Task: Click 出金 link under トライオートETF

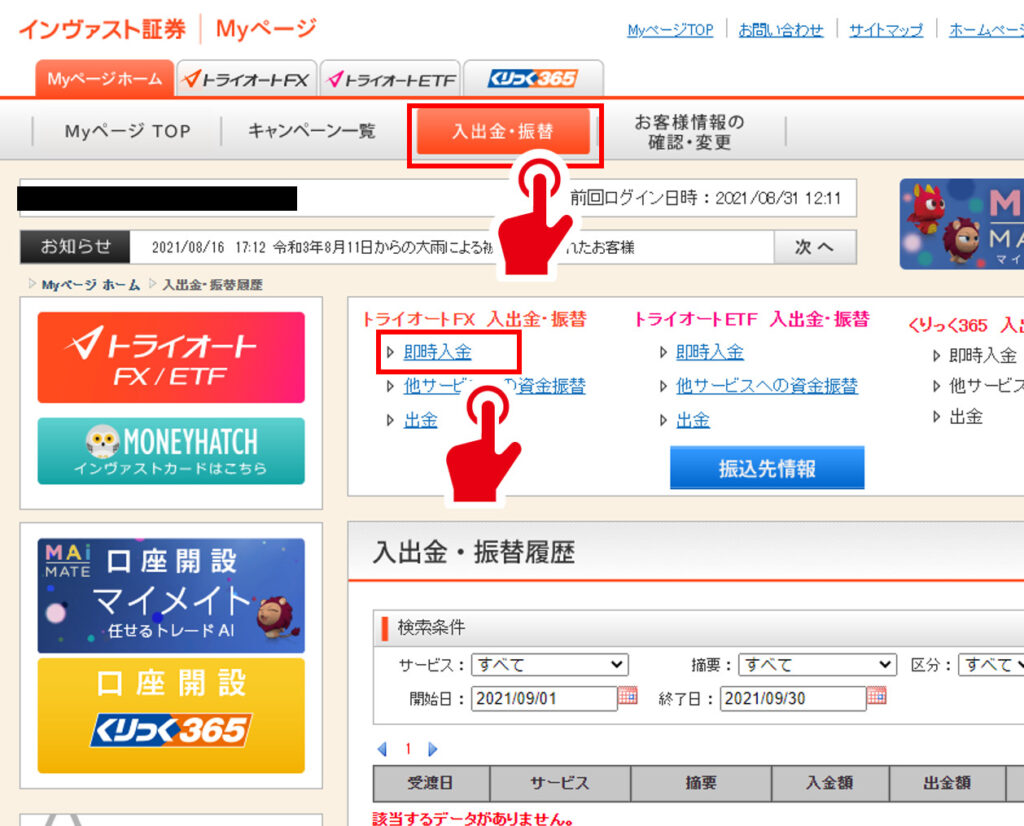Action: coord(692,420)
